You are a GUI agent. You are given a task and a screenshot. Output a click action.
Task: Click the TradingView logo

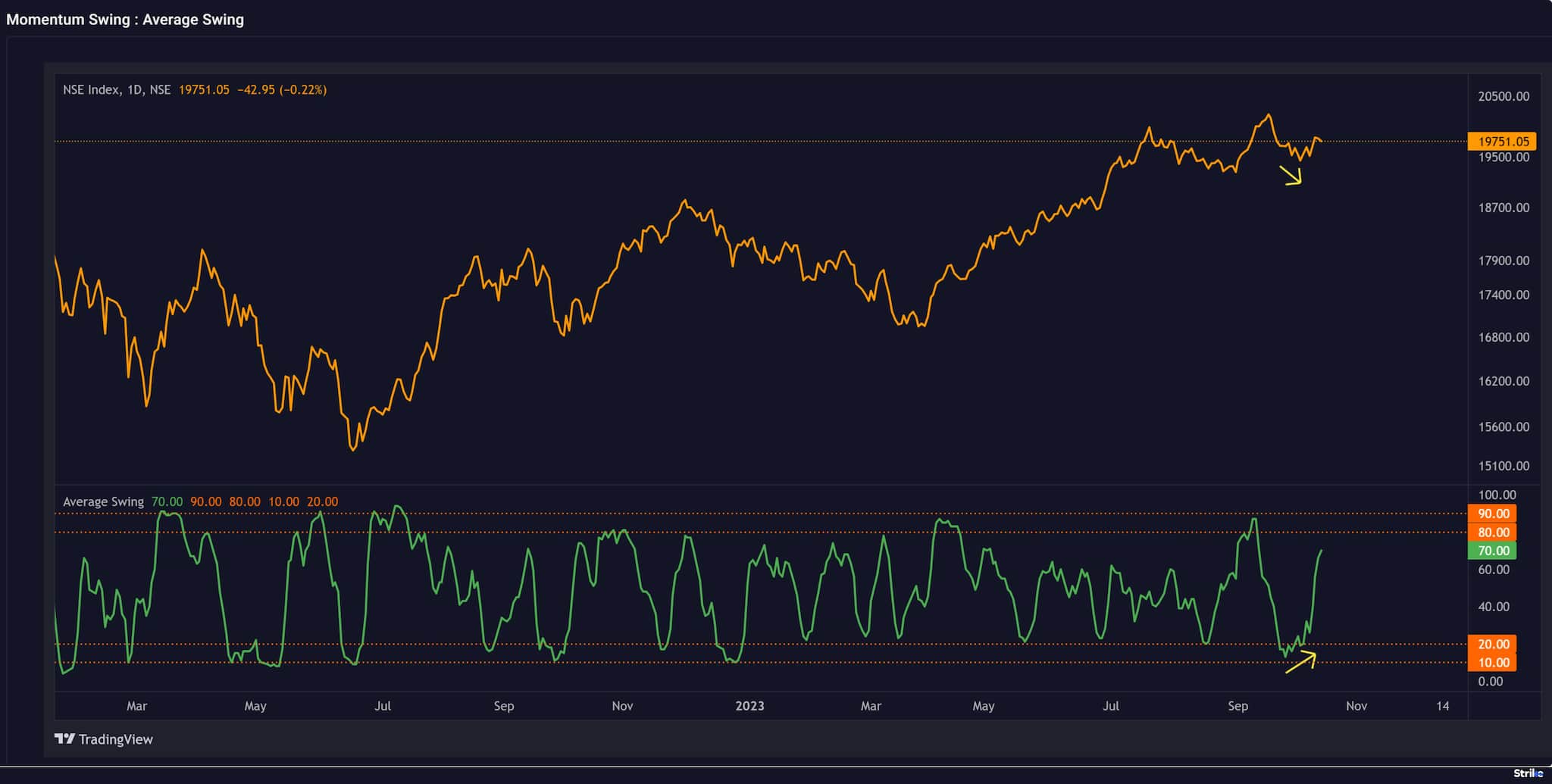(104, 739)
